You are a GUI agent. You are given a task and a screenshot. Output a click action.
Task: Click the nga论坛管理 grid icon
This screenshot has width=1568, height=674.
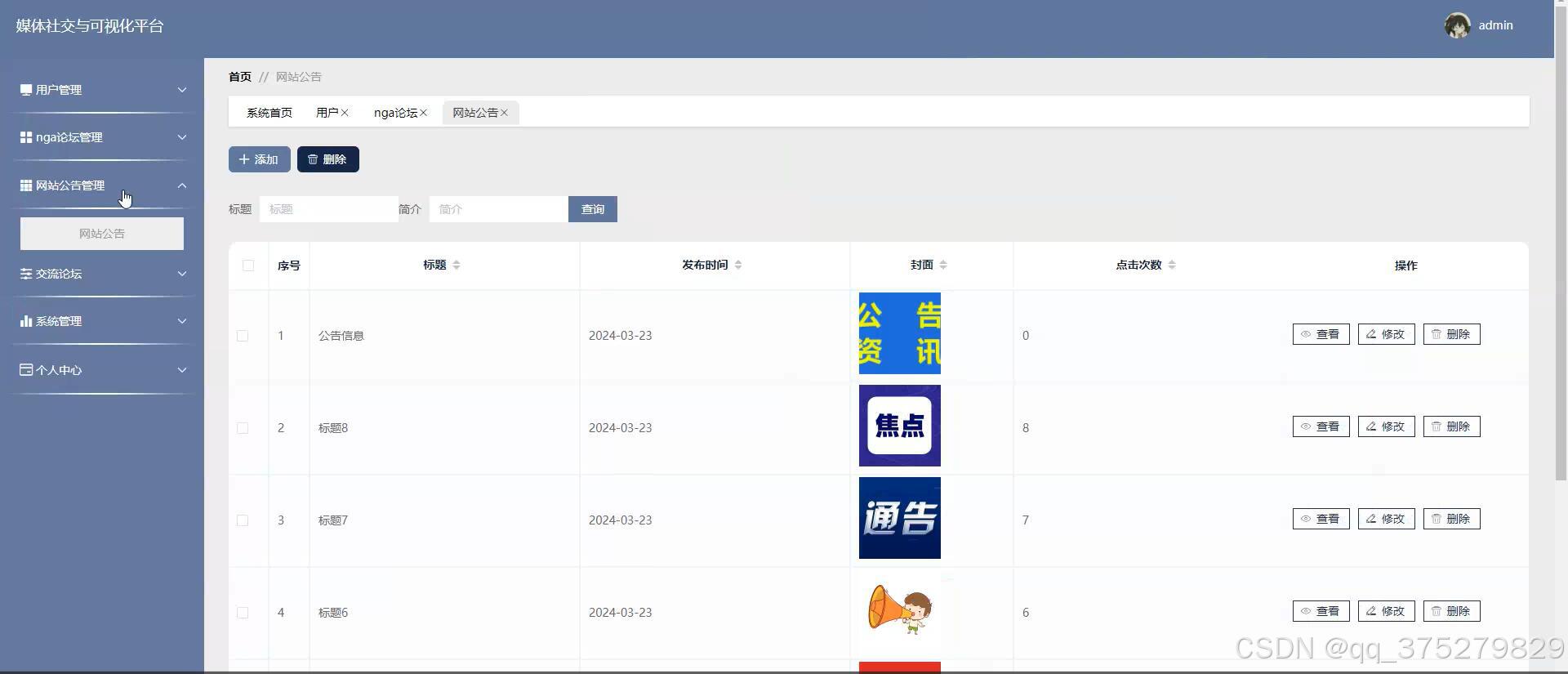coord(26,137)
